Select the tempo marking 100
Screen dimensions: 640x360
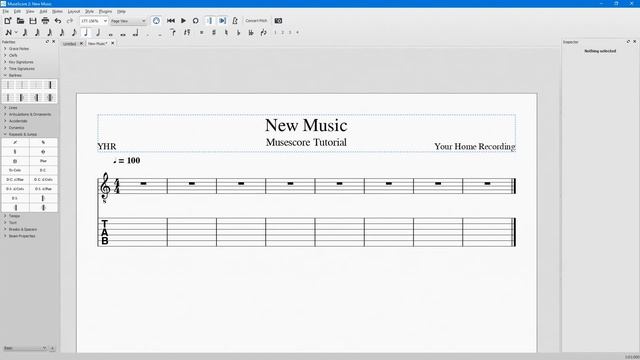127,160
